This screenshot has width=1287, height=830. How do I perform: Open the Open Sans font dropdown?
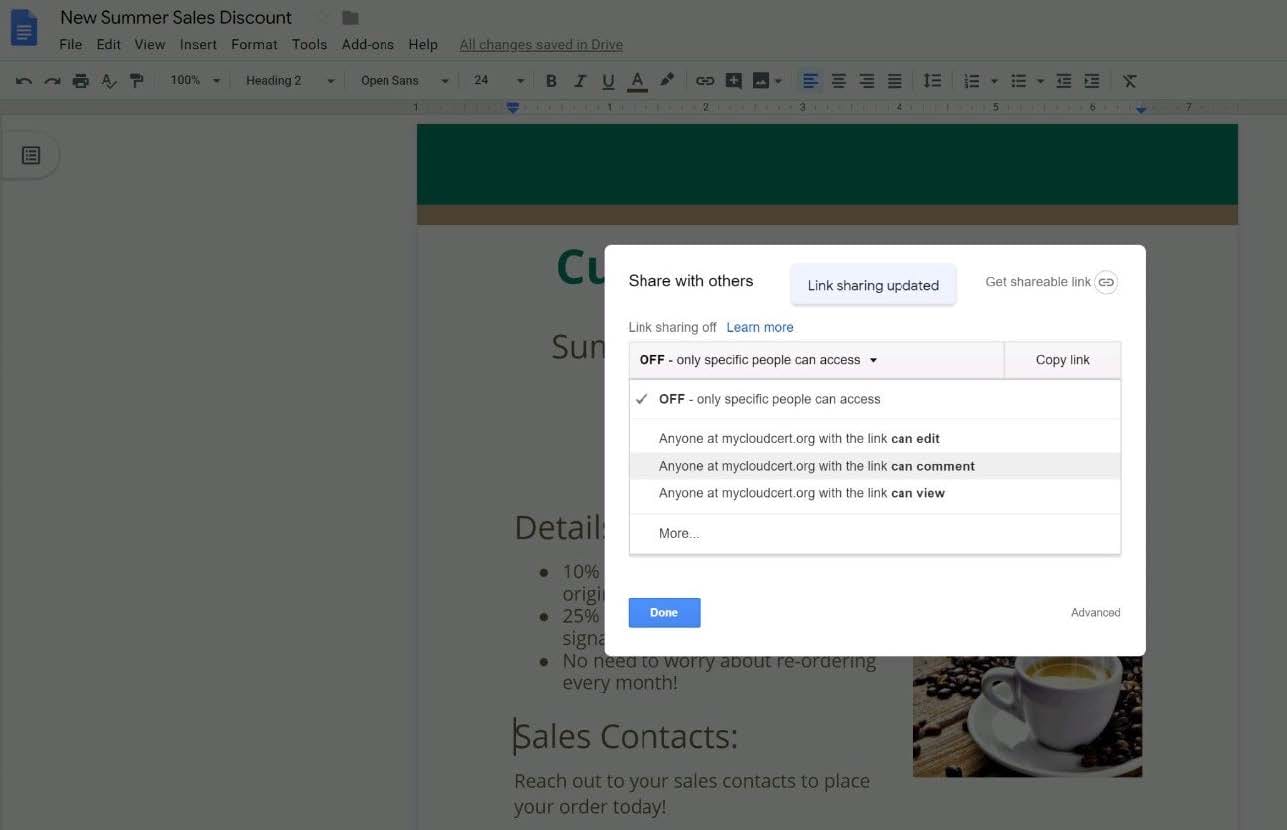404,81
